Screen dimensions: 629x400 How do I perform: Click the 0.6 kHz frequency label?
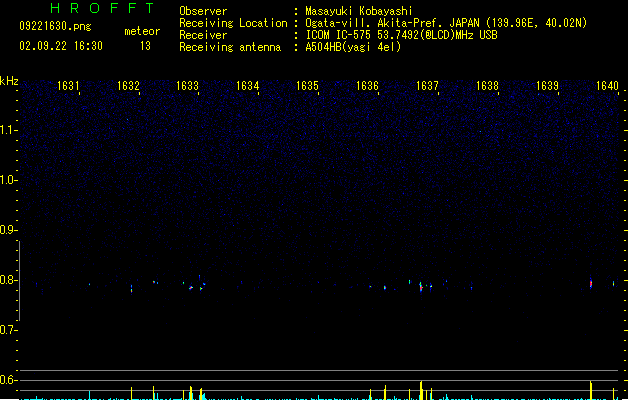coord(8,380)
